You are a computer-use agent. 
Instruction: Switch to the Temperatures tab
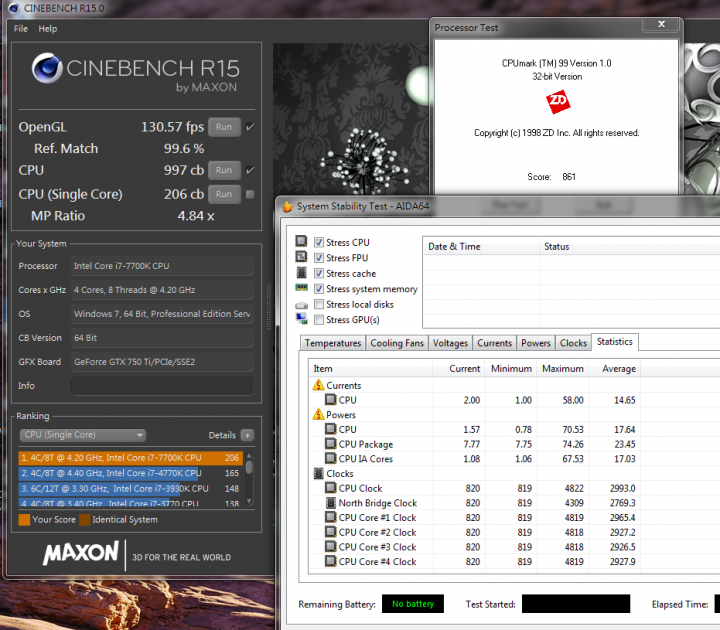click(333, 343)
